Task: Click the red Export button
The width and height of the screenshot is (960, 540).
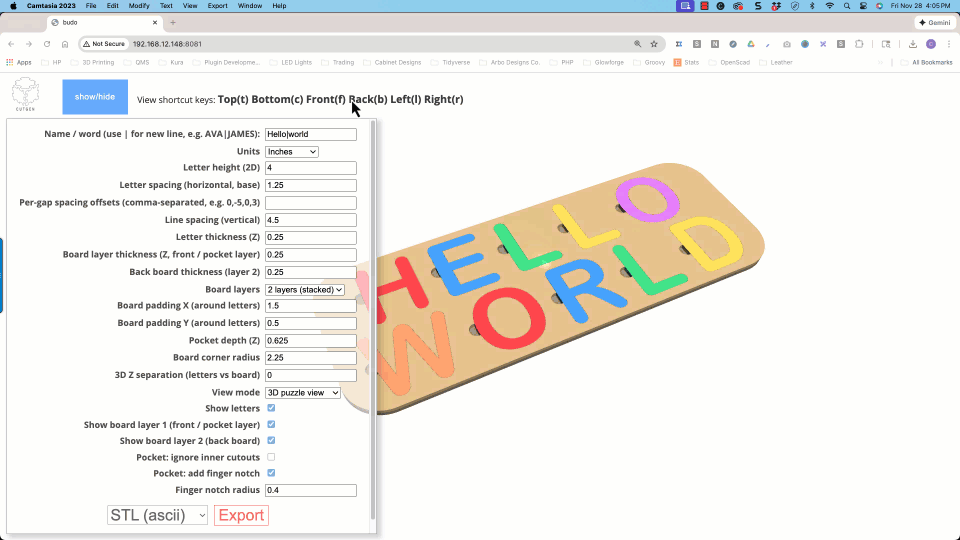Action: 241,515
